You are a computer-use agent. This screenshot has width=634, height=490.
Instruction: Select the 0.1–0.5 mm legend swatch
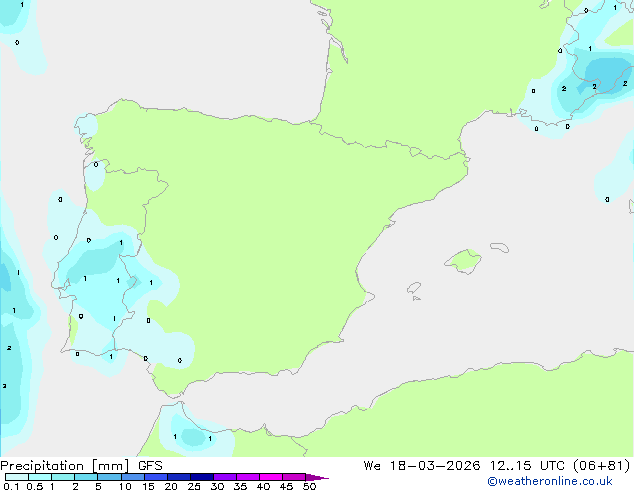click(17, 477)
